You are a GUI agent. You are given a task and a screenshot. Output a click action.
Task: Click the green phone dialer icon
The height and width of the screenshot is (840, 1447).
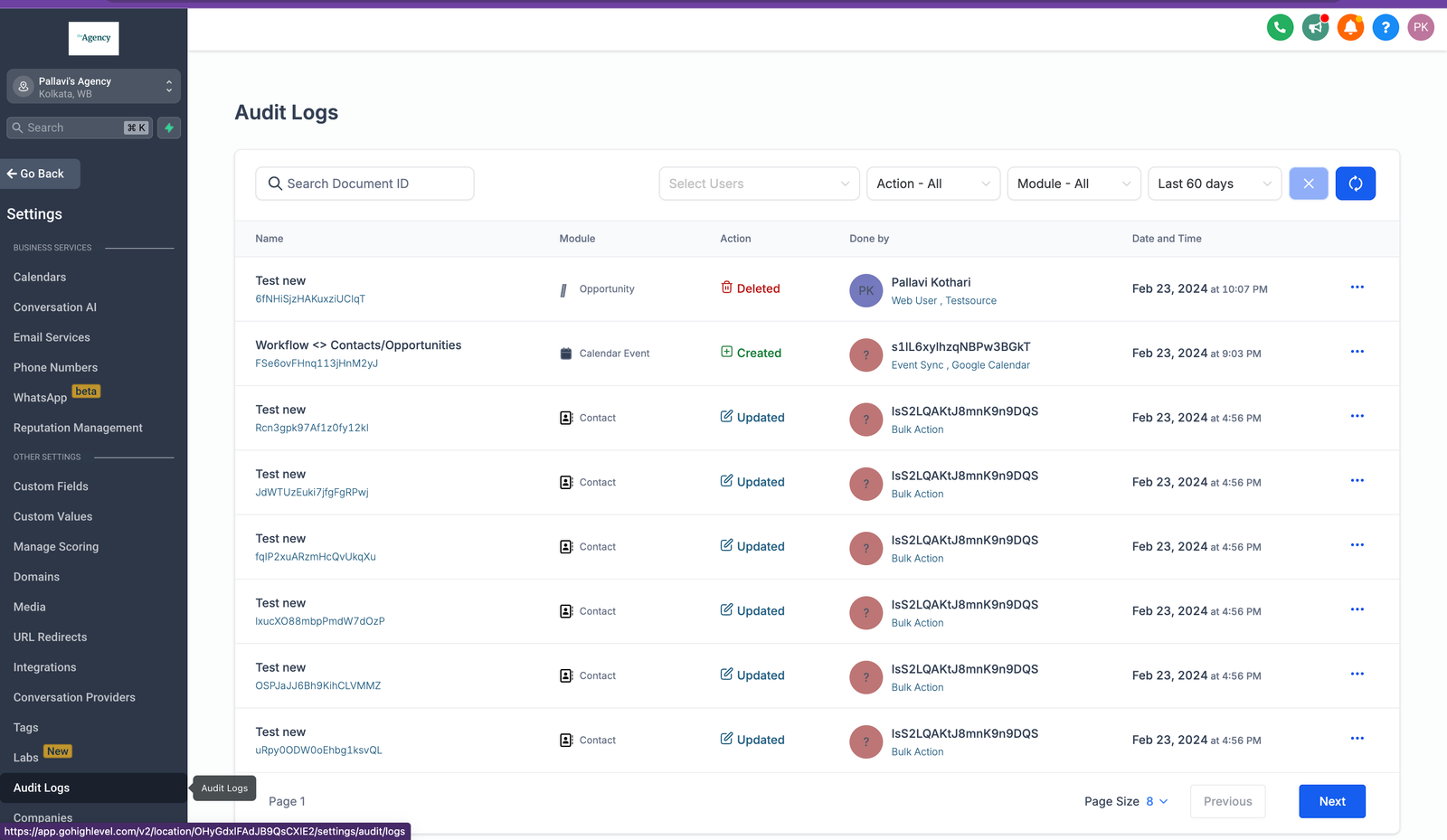pos(1280,28)
